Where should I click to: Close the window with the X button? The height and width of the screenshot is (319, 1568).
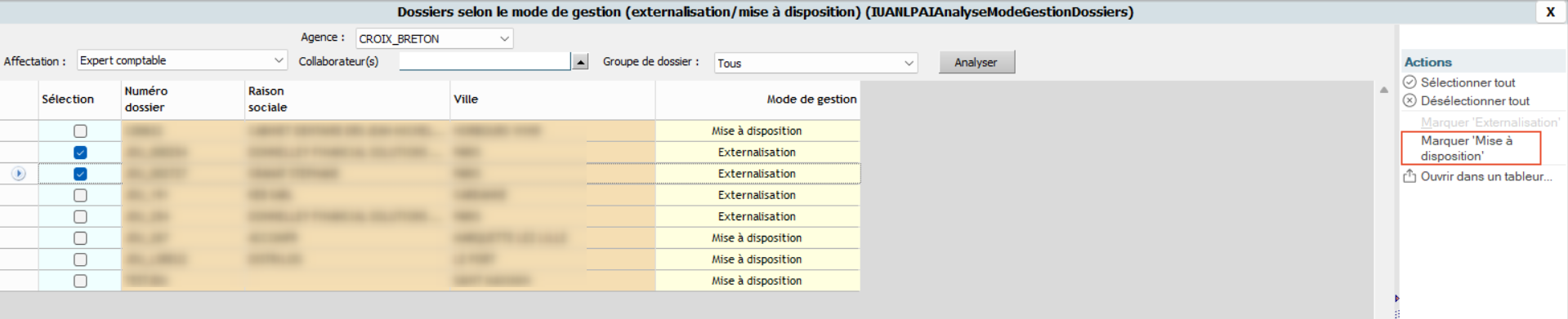pos(1550,12)
